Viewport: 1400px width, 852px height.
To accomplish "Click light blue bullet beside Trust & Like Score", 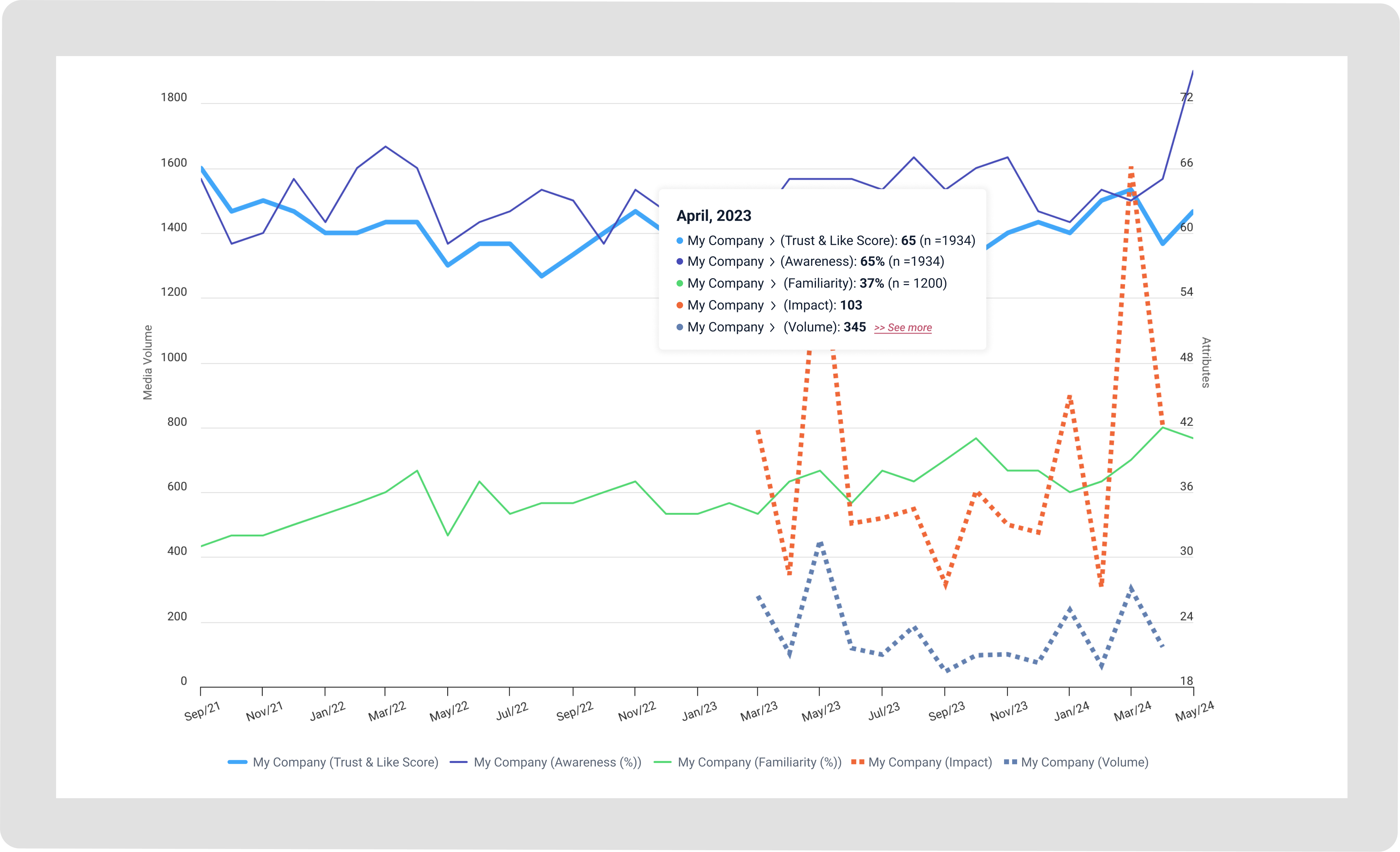I will 679,241.
